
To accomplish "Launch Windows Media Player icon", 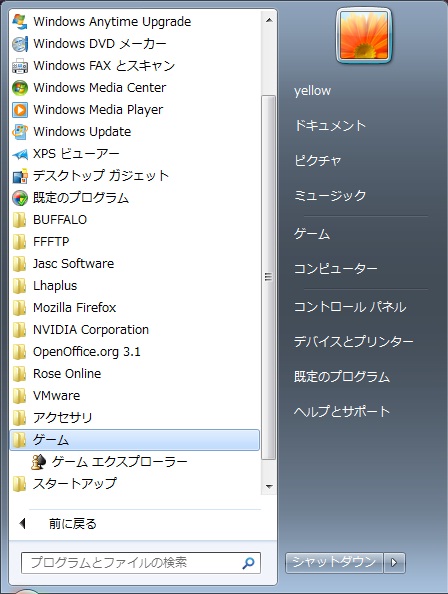I will 20,109.
